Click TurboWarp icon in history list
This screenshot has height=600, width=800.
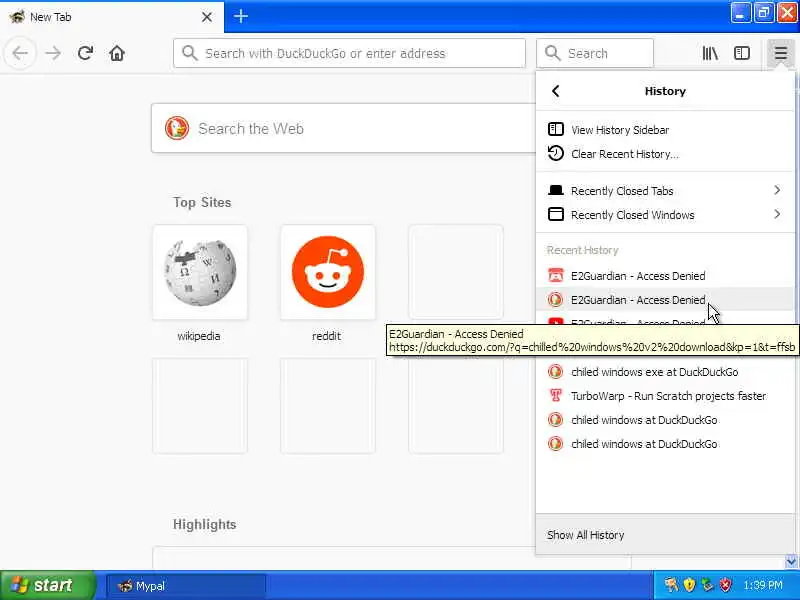(x=556, y=396)
